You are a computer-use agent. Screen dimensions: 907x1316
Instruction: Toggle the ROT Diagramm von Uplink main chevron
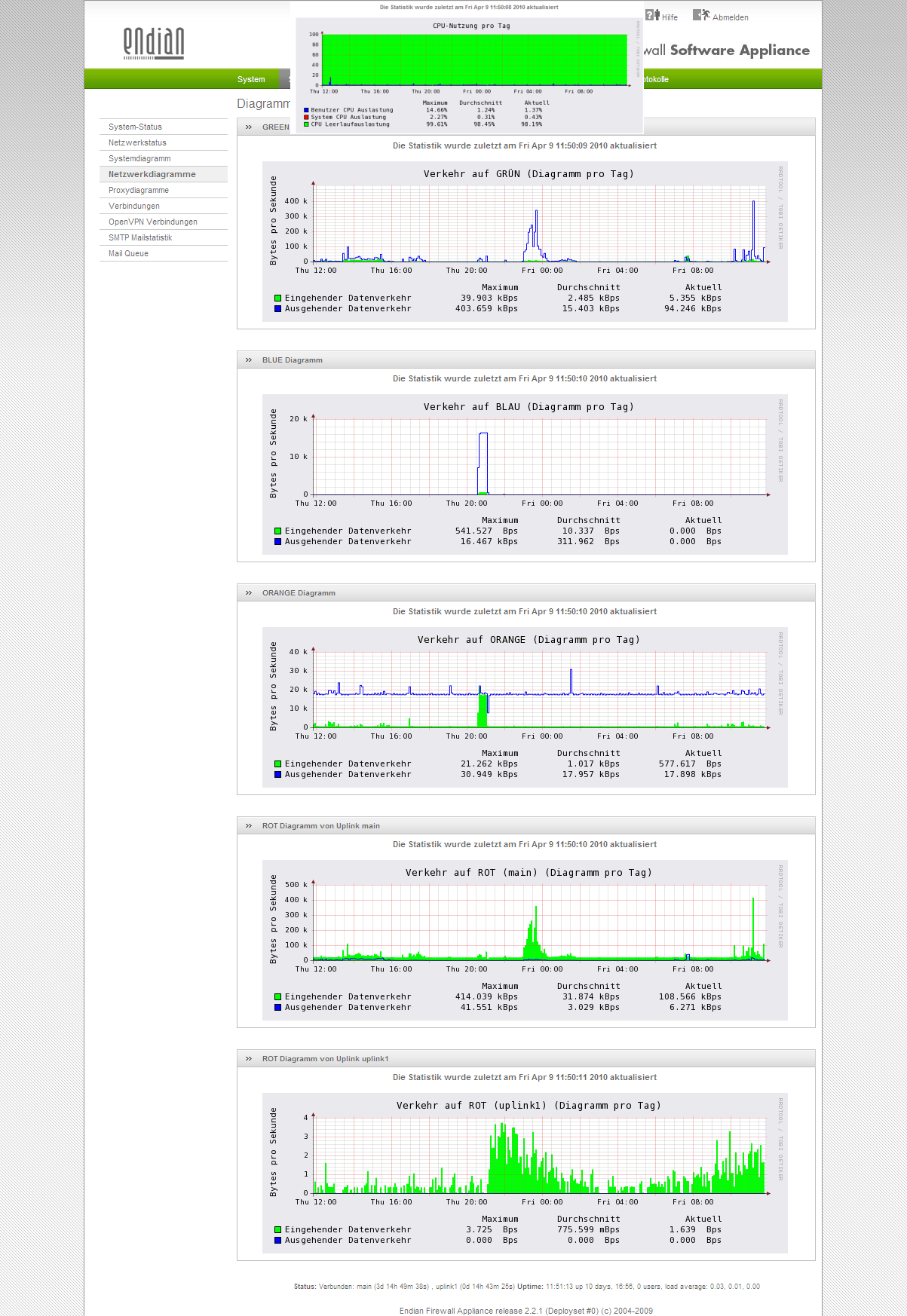tap(249, 826)
